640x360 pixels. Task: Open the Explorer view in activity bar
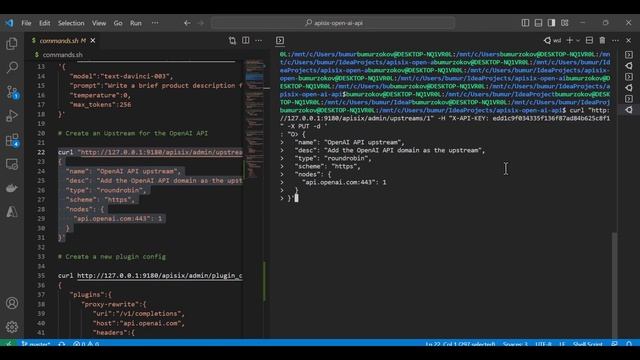coord(12,44)
